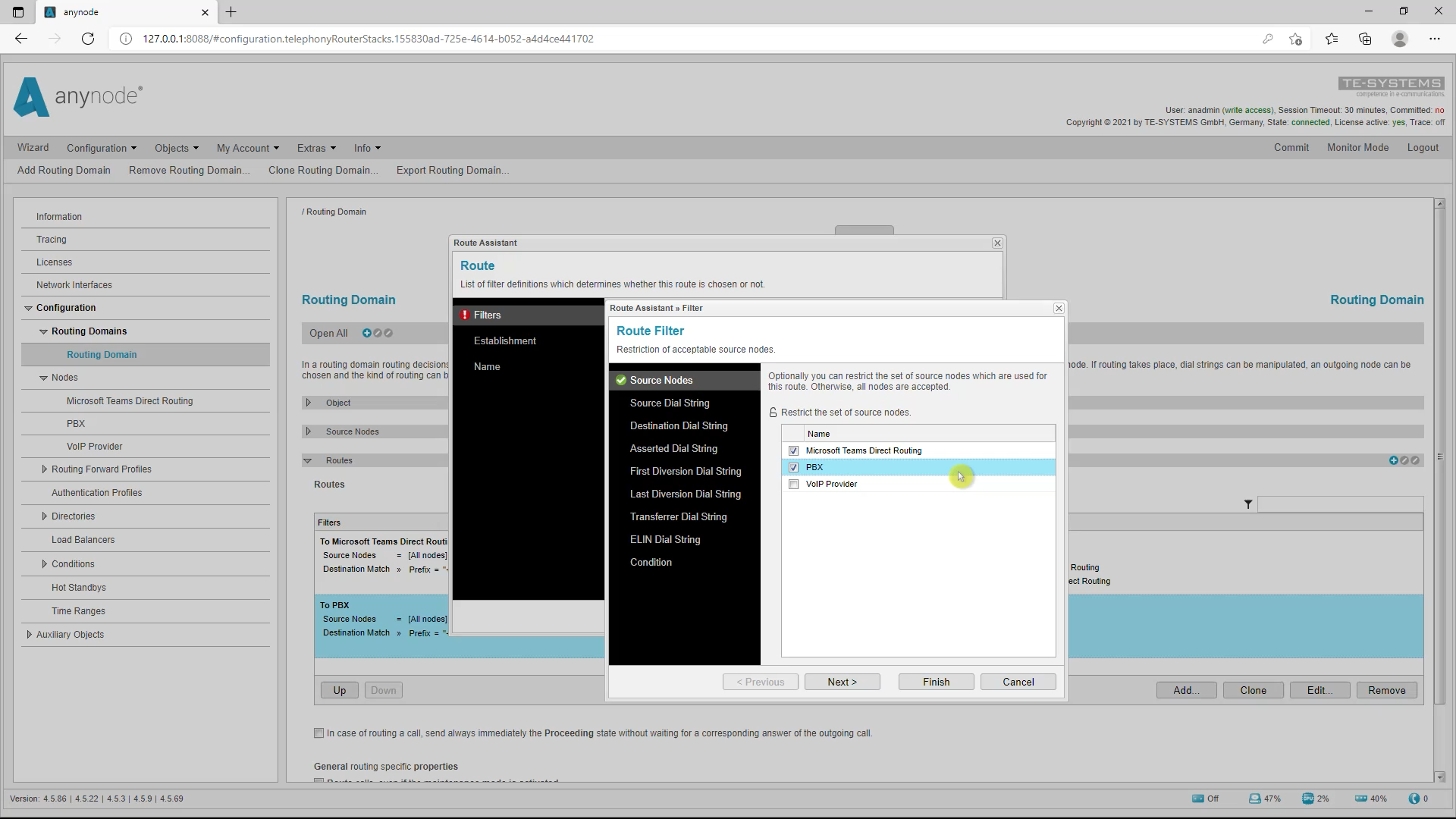The height and width of the screenshot is (819, 1456).
Task: Click the Commit link
Action: 1291,148
